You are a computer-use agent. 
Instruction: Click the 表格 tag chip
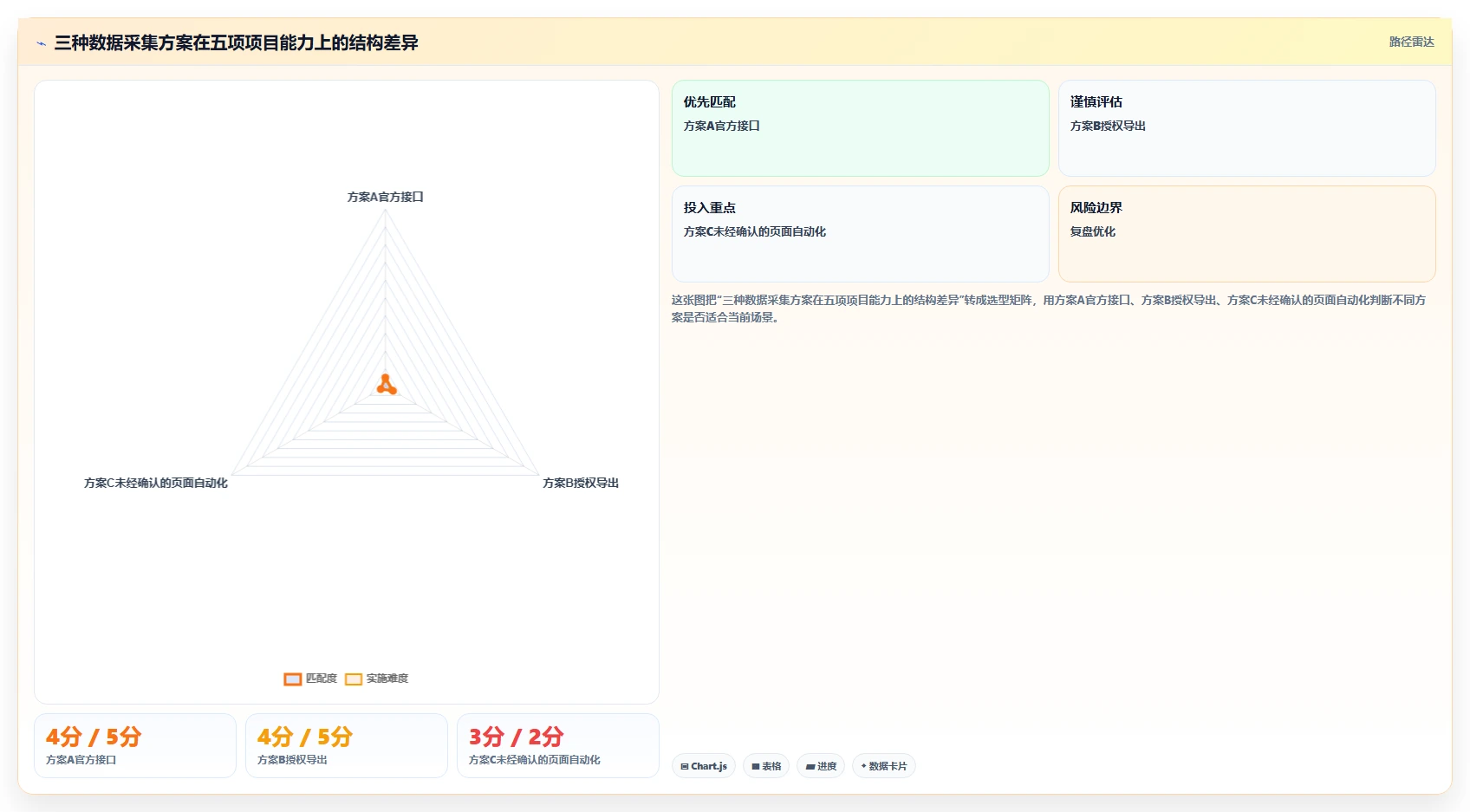coord(766,766)
